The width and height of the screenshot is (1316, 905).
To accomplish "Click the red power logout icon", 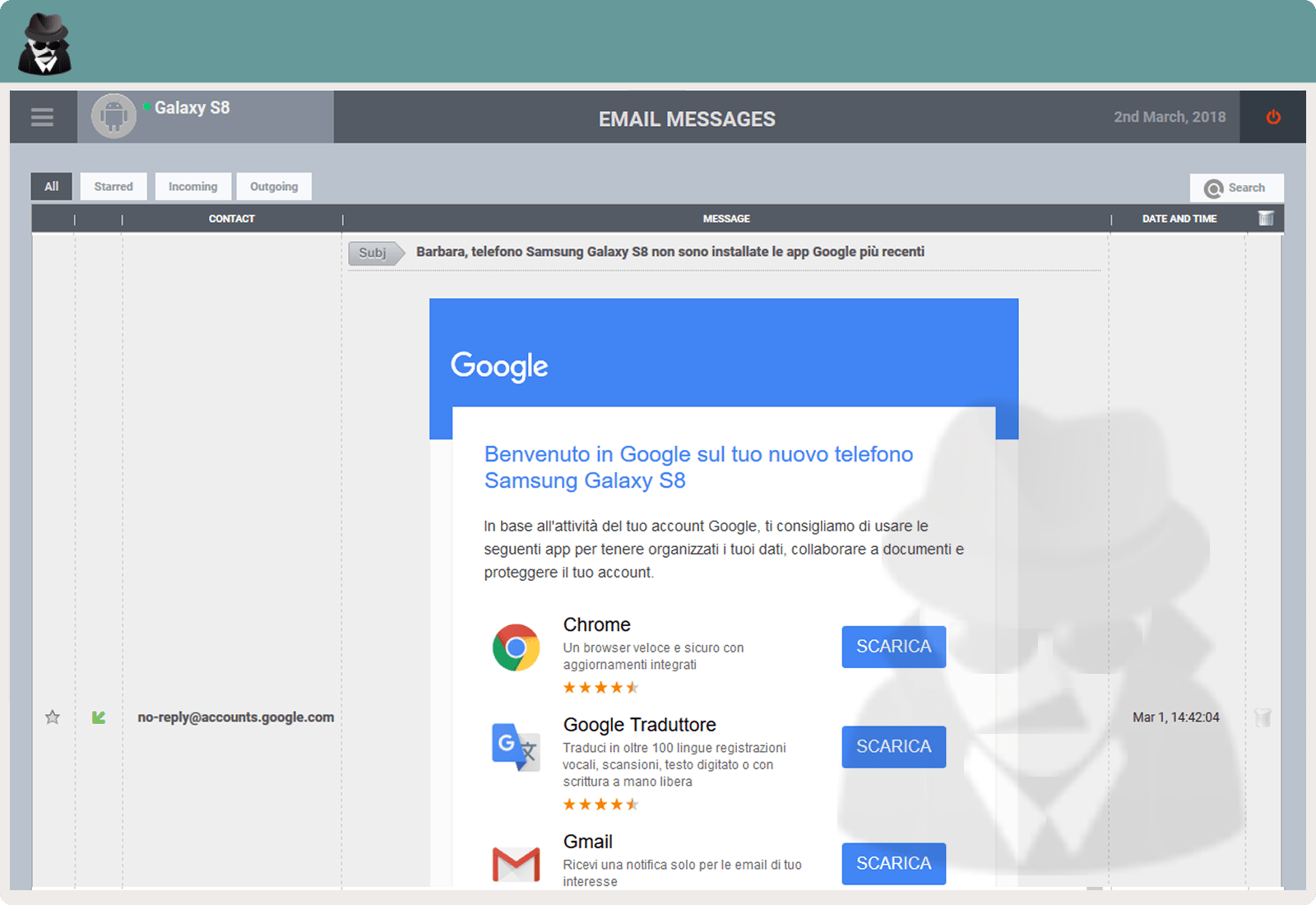I will click(1272, 117).
